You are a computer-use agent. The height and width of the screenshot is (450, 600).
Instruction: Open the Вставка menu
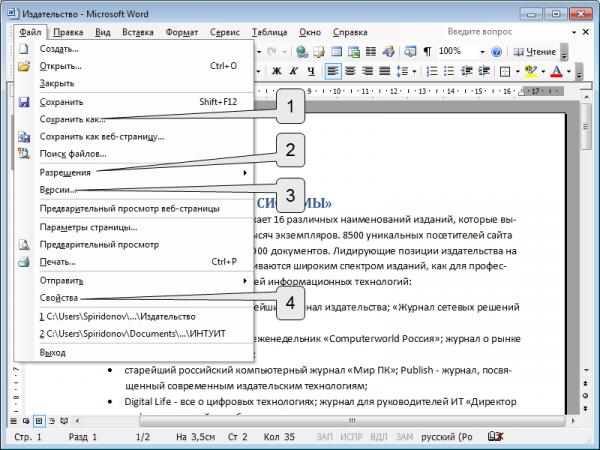[x=138, y=32]
